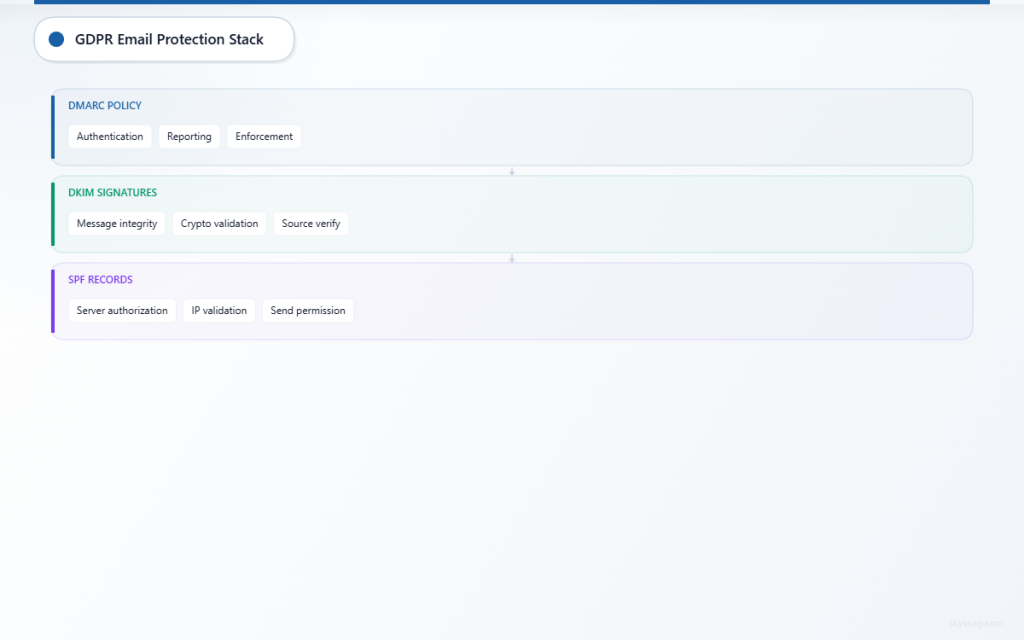Image resolution: width=1024 pixels, height=640 pixels.
Task: Select the Enforcement chip
Action: click(264, 136)
